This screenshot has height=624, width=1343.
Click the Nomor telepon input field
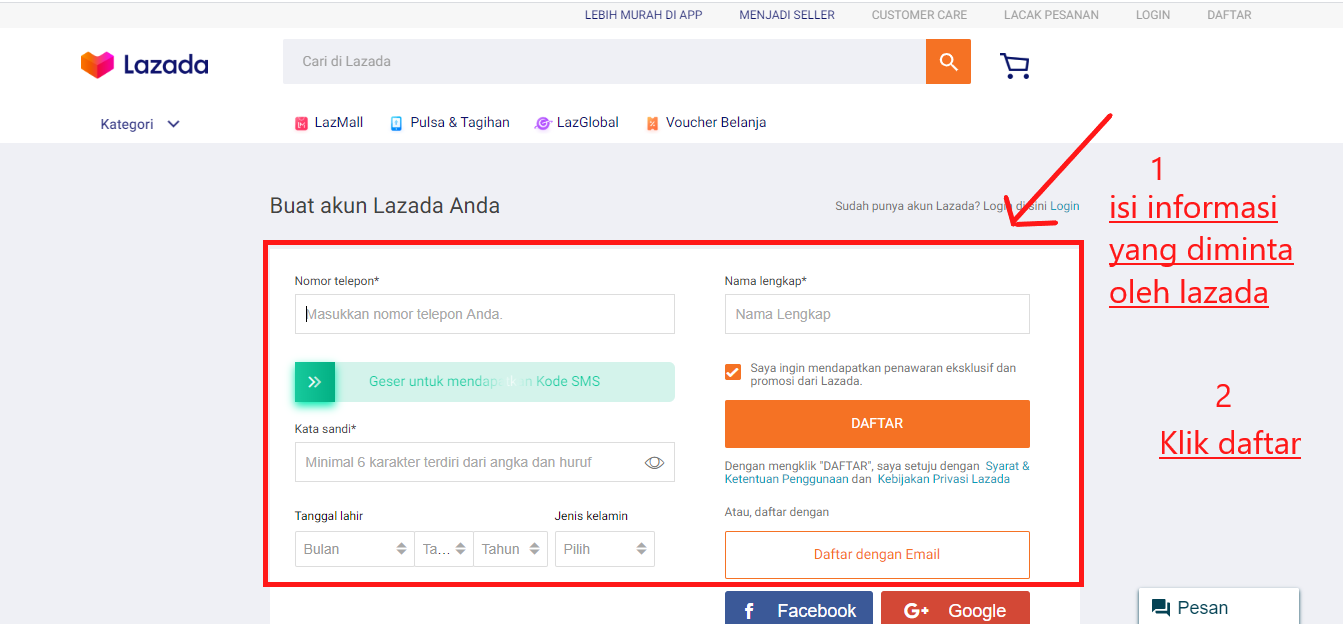(x=485, y=314)
